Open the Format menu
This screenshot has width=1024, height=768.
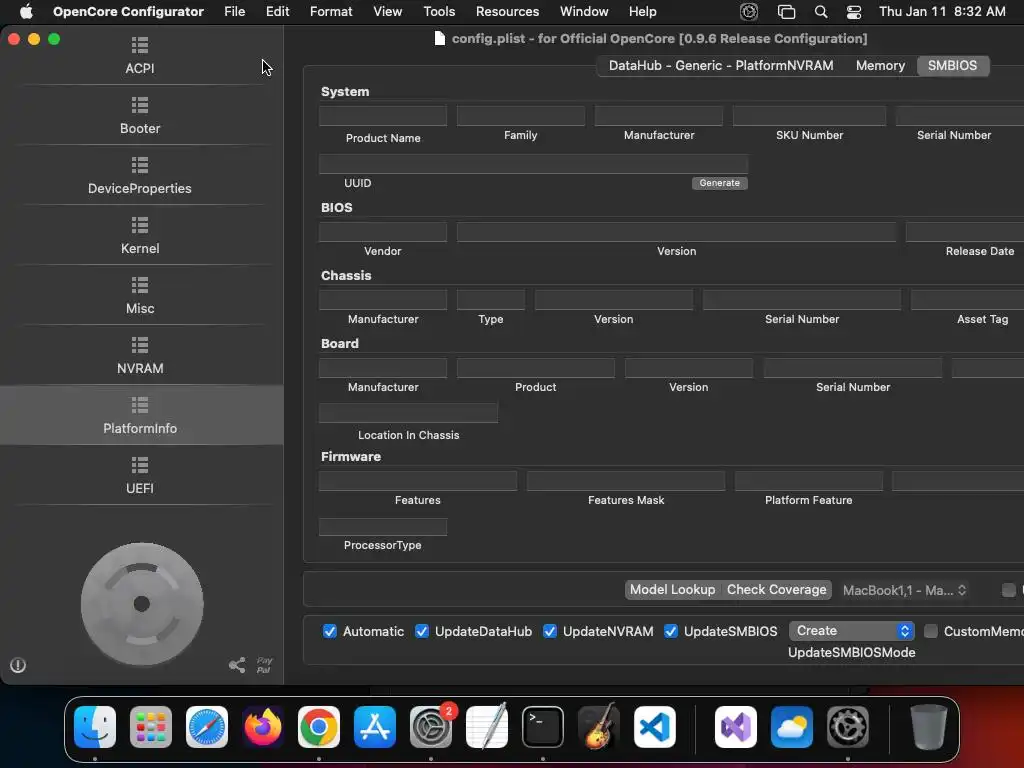point(331,11)
